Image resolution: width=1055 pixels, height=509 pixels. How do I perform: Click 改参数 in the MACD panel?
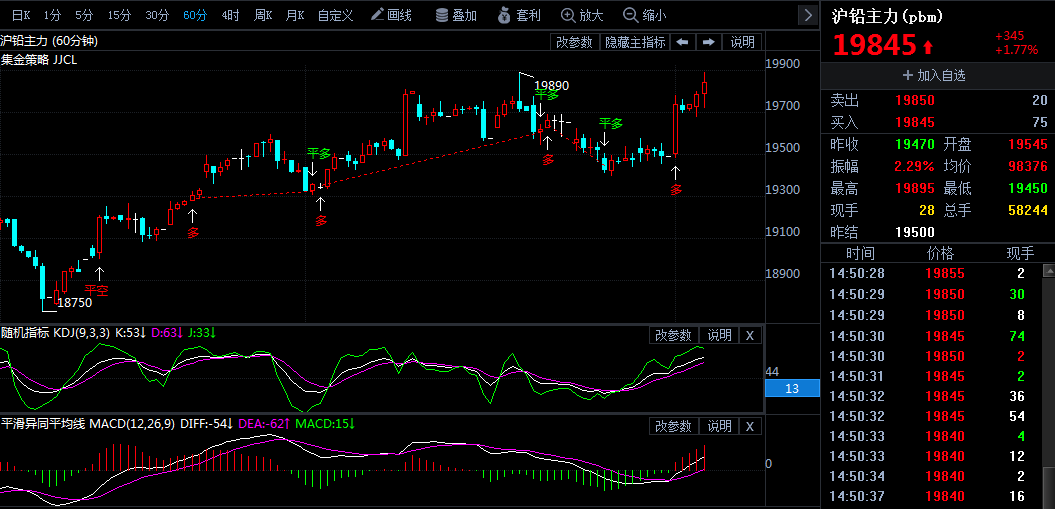click(673, 426)
